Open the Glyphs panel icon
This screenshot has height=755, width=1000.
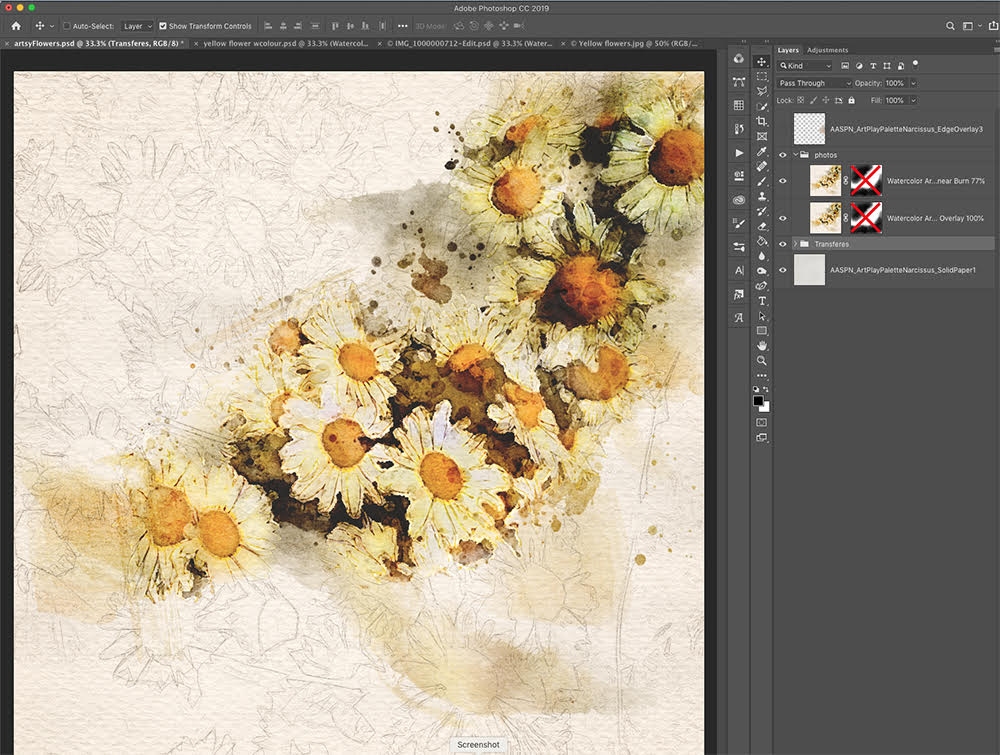tap(739, 318)
